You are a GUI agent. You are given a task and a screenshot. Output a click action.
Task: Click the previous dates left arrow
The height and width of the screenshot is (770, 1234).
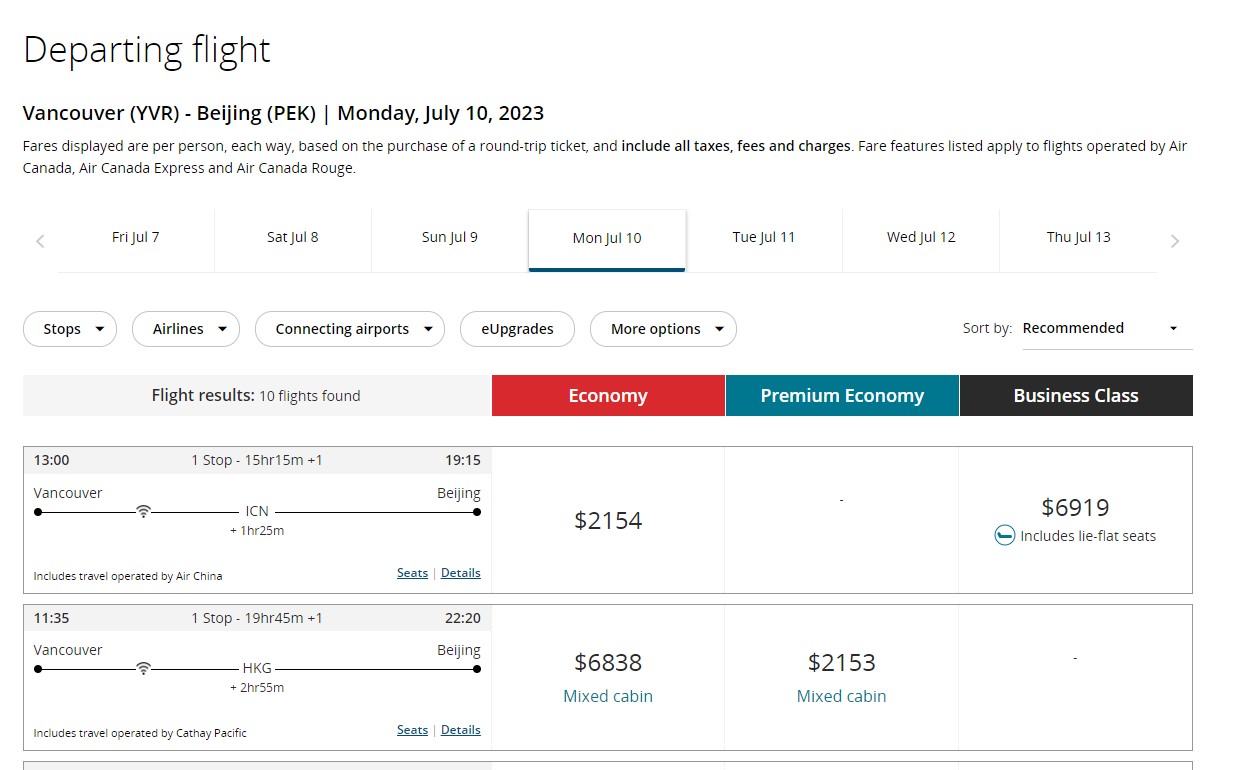(x=40, y=241)
